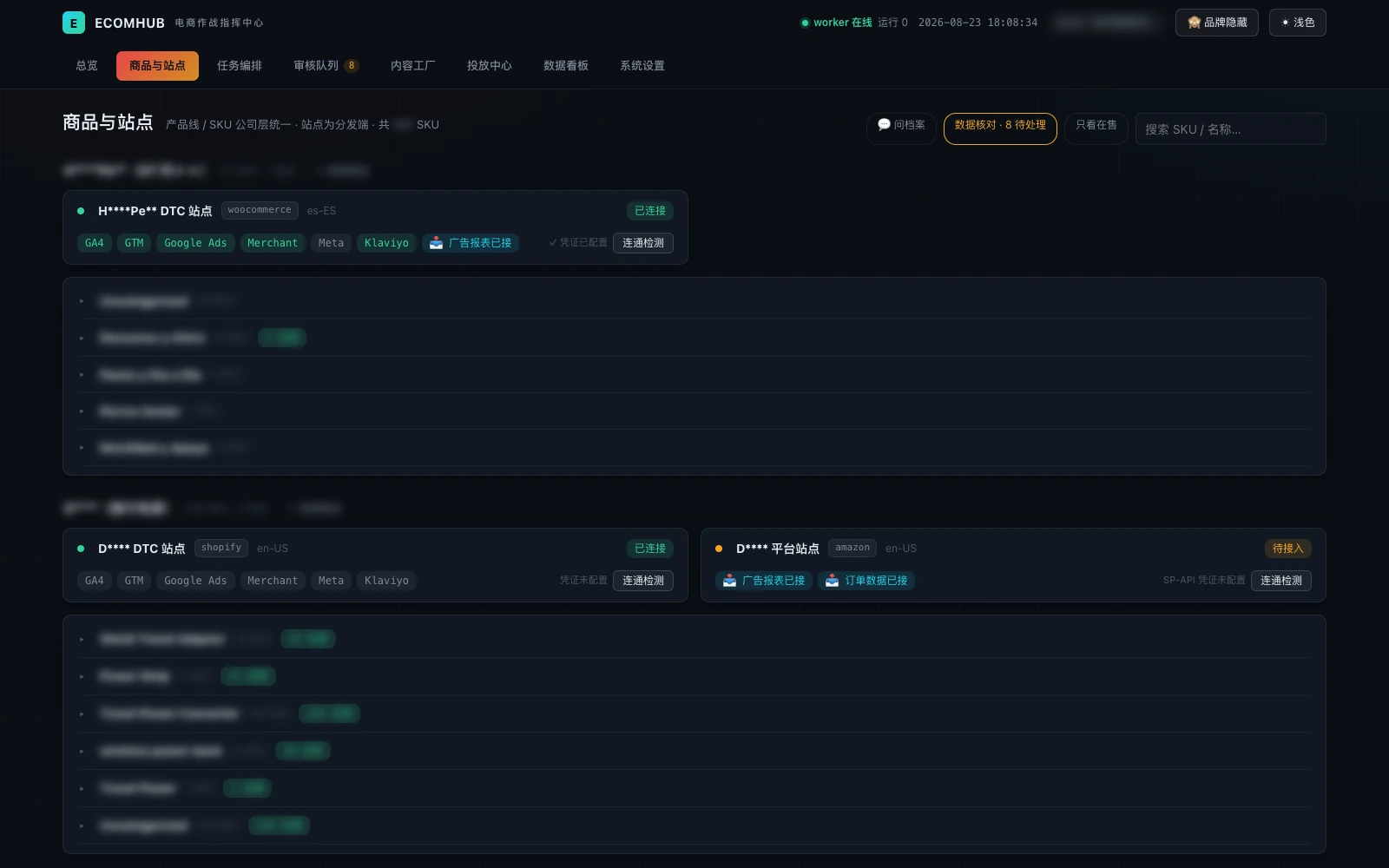Screen dimensions: 1389x868
Task: Open the 审核队列 tab
Action: [x=326, y=66]
